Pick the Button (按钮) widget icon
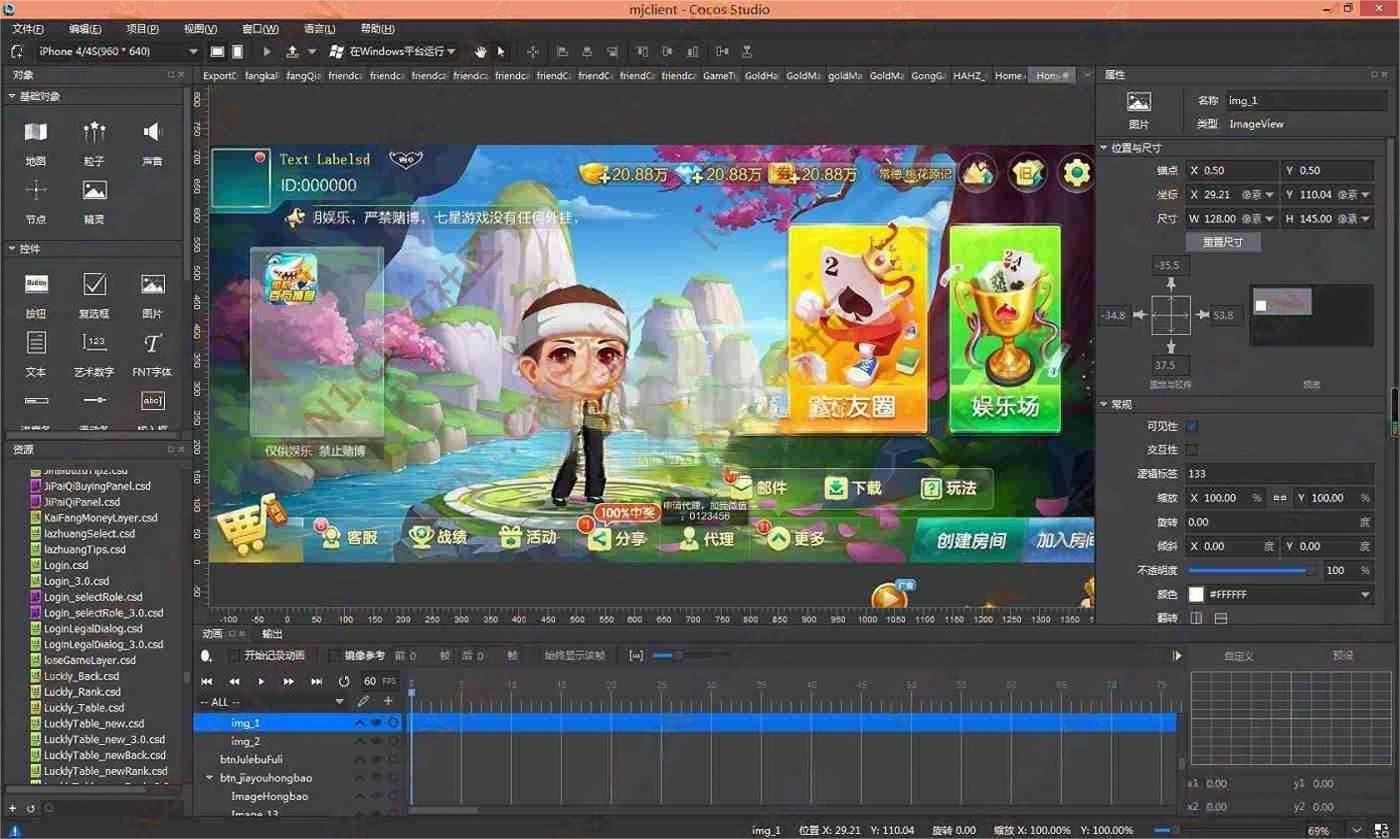The image size is (1400, 839). [x=36, y=284]
